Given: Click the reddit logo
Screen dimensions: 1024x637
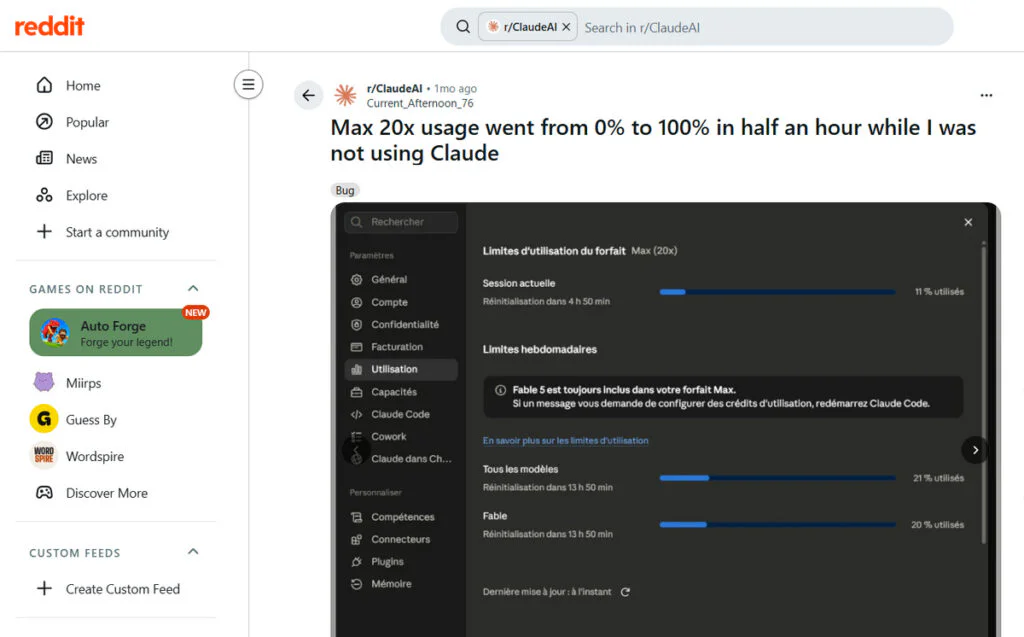Looking at the screenshot, I should pos(50,26).
